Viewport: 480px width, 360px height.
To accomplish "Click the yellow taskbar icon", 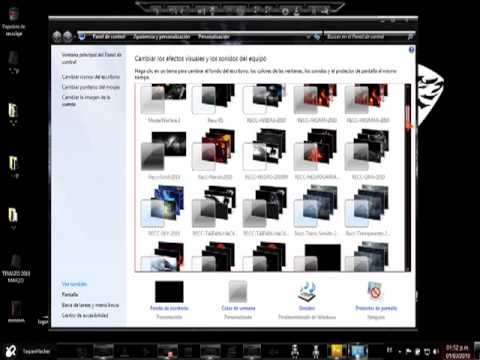I will coord(337,351).
